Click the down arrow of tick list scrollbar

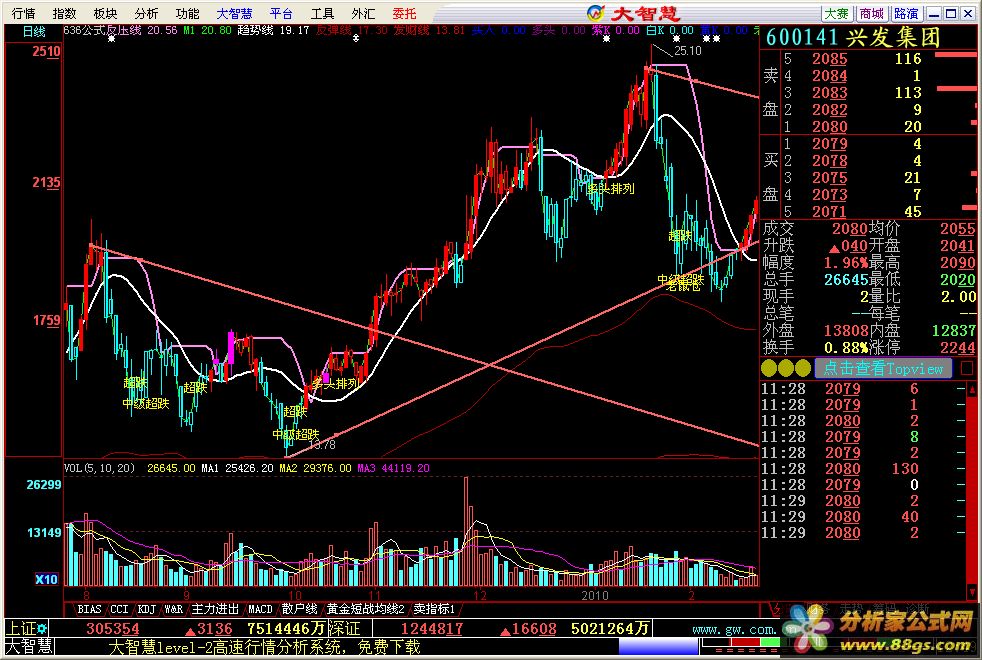(x=972, y=591)
